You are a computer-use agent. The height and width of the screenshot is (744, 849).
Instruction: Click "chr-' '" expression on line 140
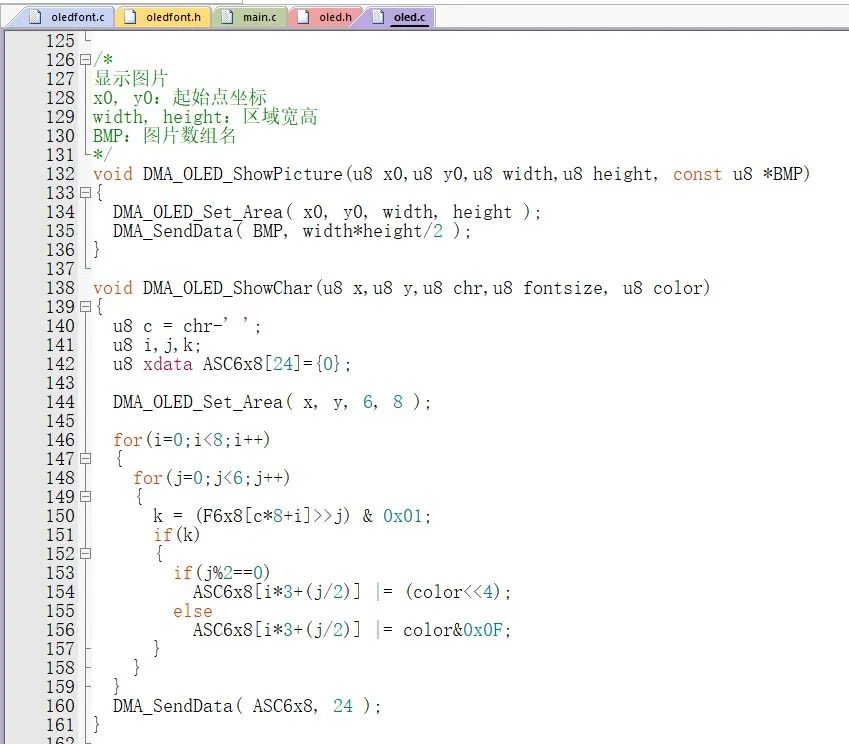[x=215, y=326]
